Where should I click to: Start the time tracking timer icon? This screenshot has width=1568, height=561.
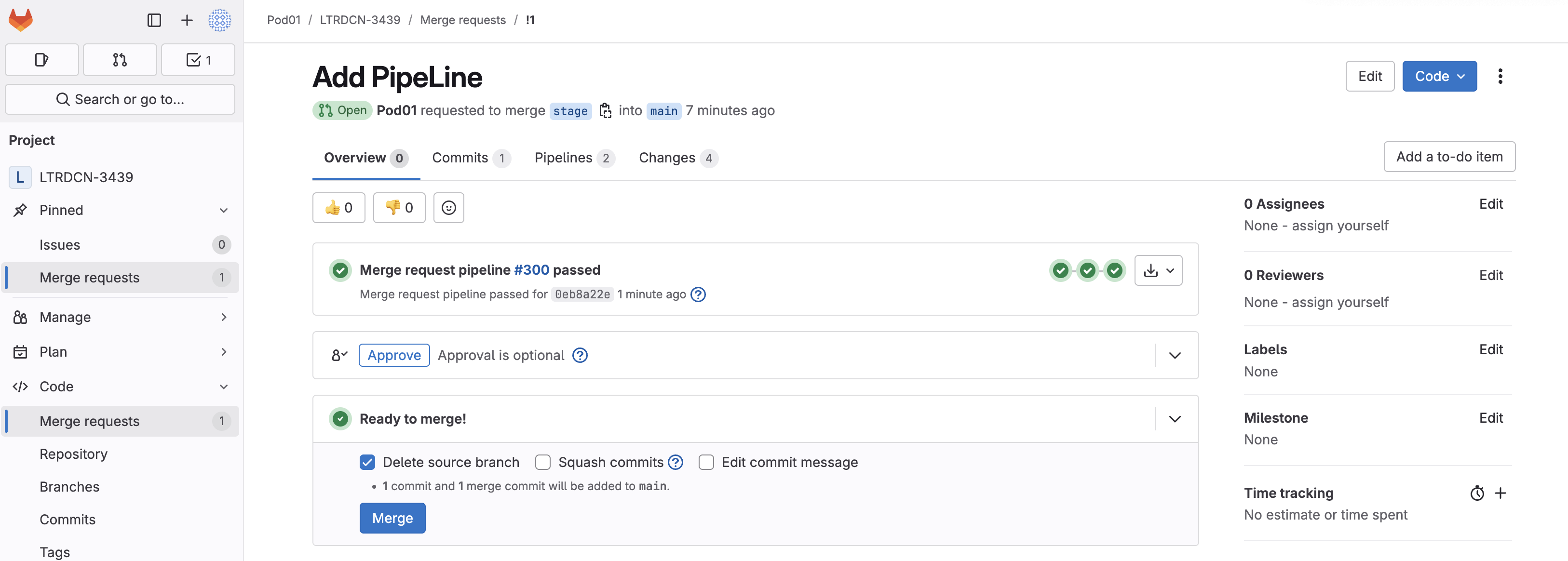(x=1477, y=493)
